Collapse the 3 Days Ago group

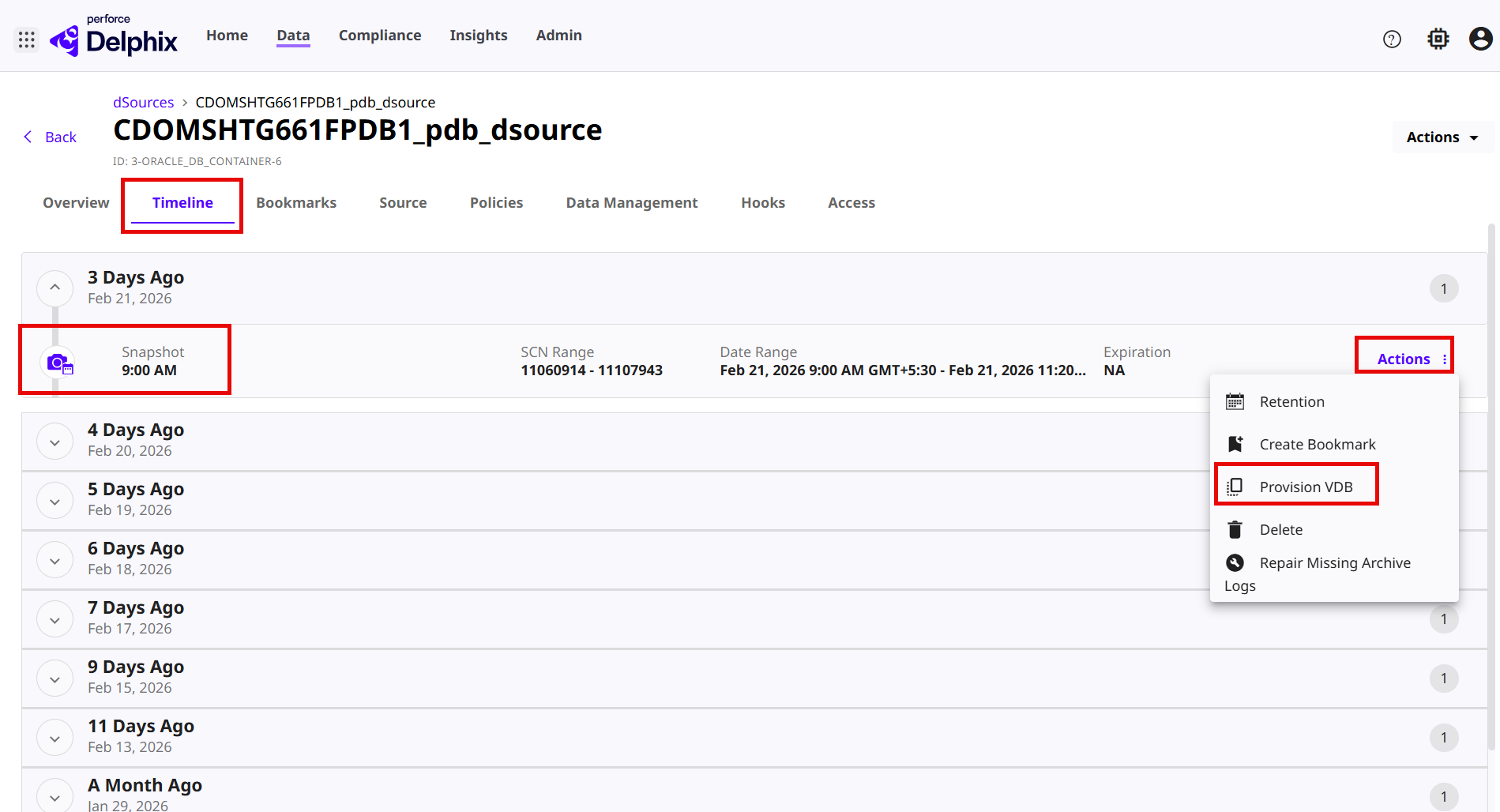tap(55, 288)
